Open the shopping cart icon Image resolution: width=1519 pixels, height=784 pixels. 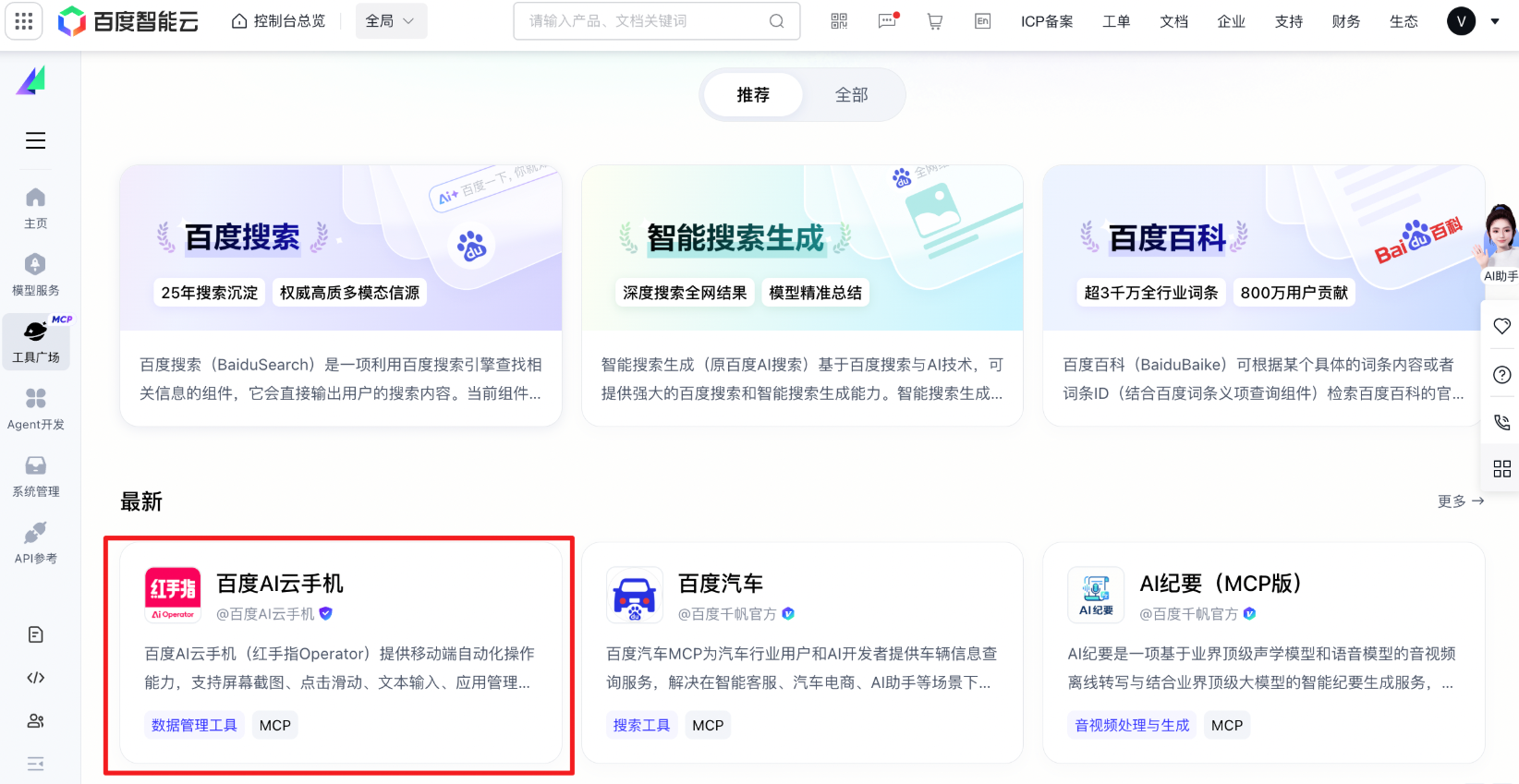(935, 21)
